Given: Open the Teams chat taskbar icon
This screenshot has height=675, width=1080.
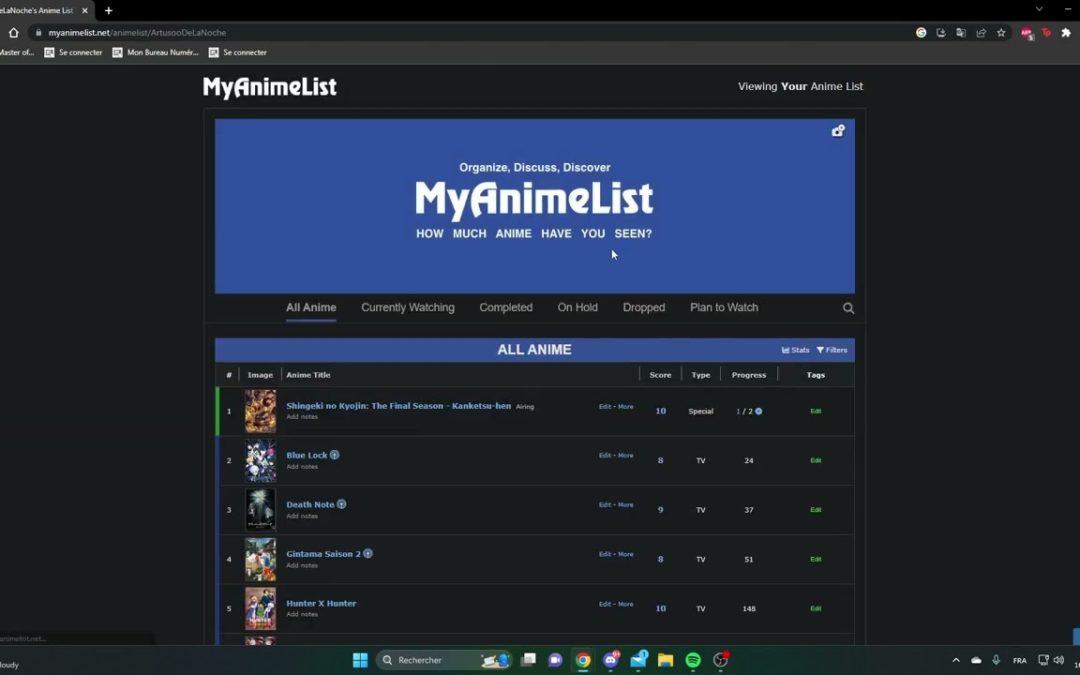Looking at the screenshot, I should pos(555,660).
